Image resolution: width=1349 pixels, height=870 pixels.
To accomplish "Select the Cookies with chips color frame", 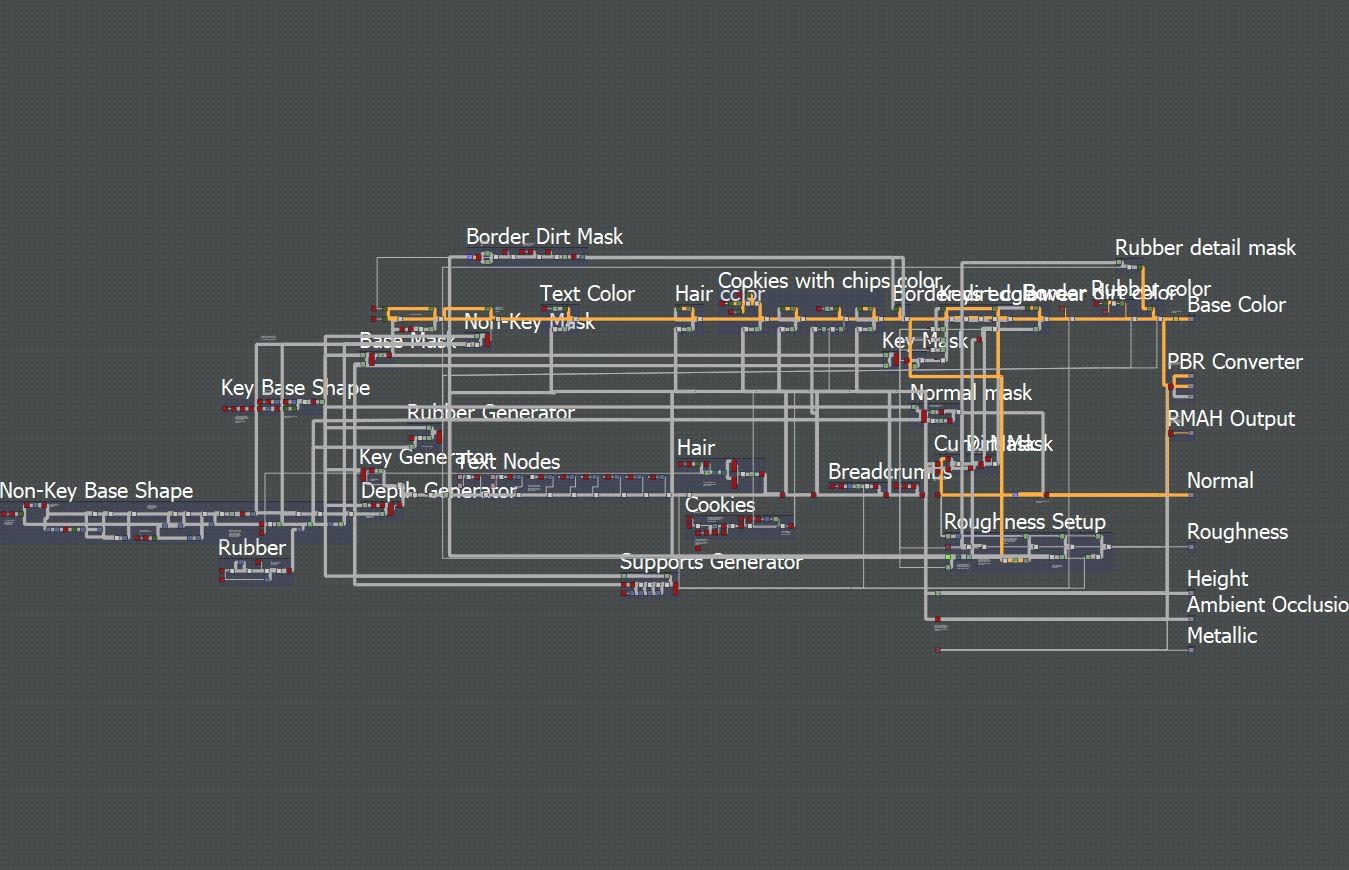I will pyautogui.click(x=829, y=281).
